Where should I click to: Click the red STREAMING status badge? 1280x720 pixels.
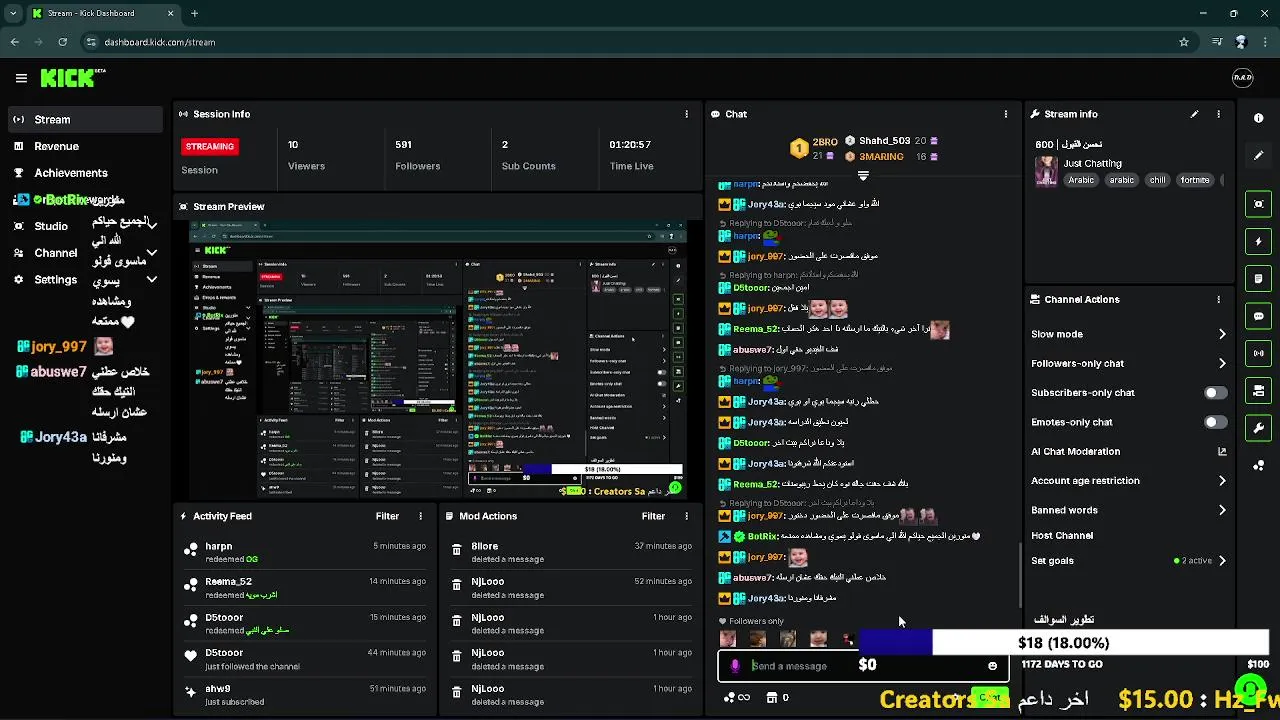[x=209, y=146]
